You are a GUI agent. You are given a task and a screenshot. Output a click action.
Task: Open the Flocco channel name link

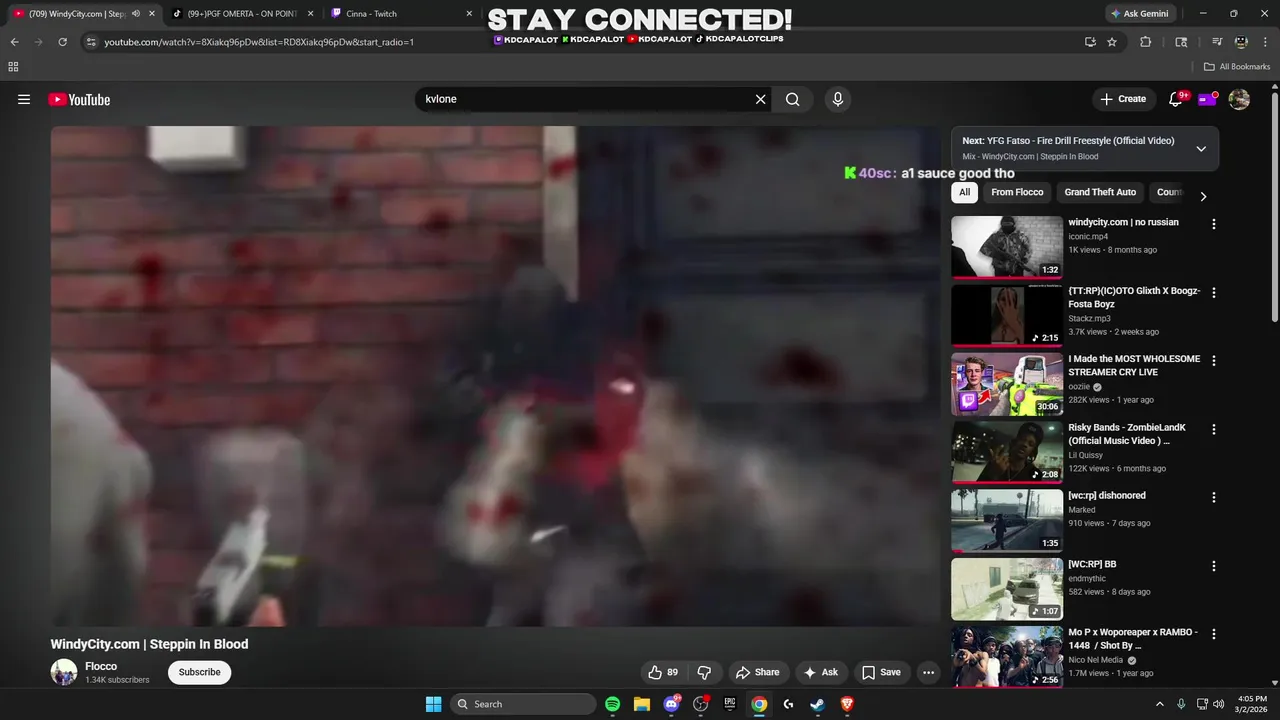(x=101, y=666)
